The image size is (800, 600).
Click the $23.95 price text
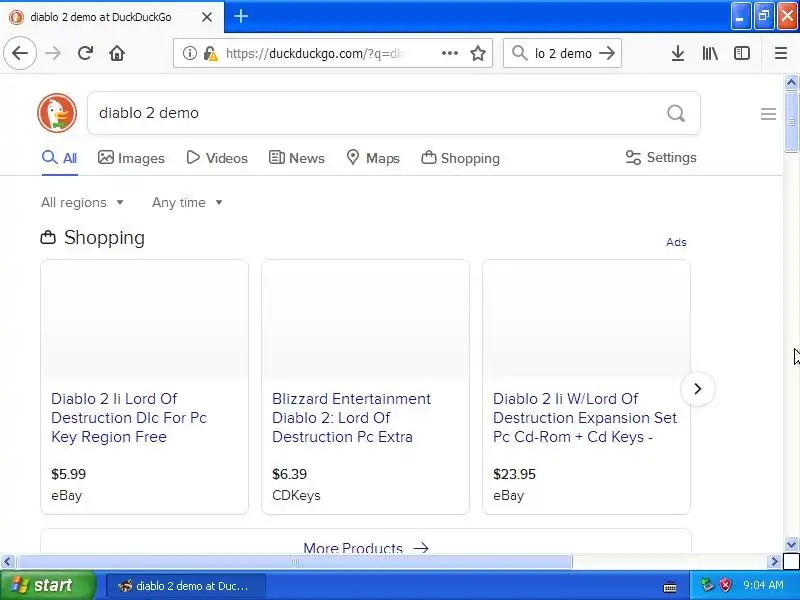tap(514, 474)
